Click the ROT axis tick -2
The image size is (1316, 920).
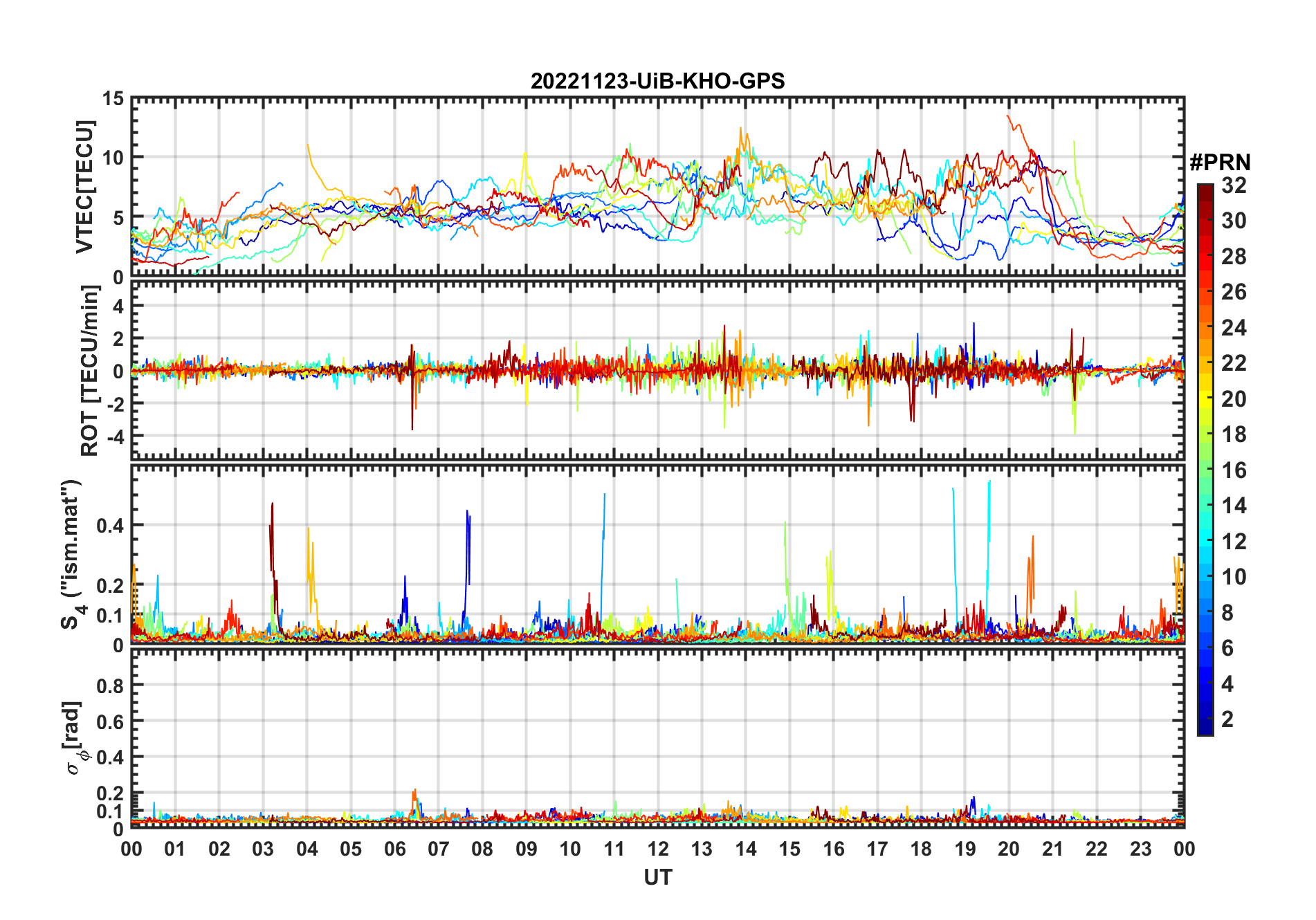pos(115,404)
